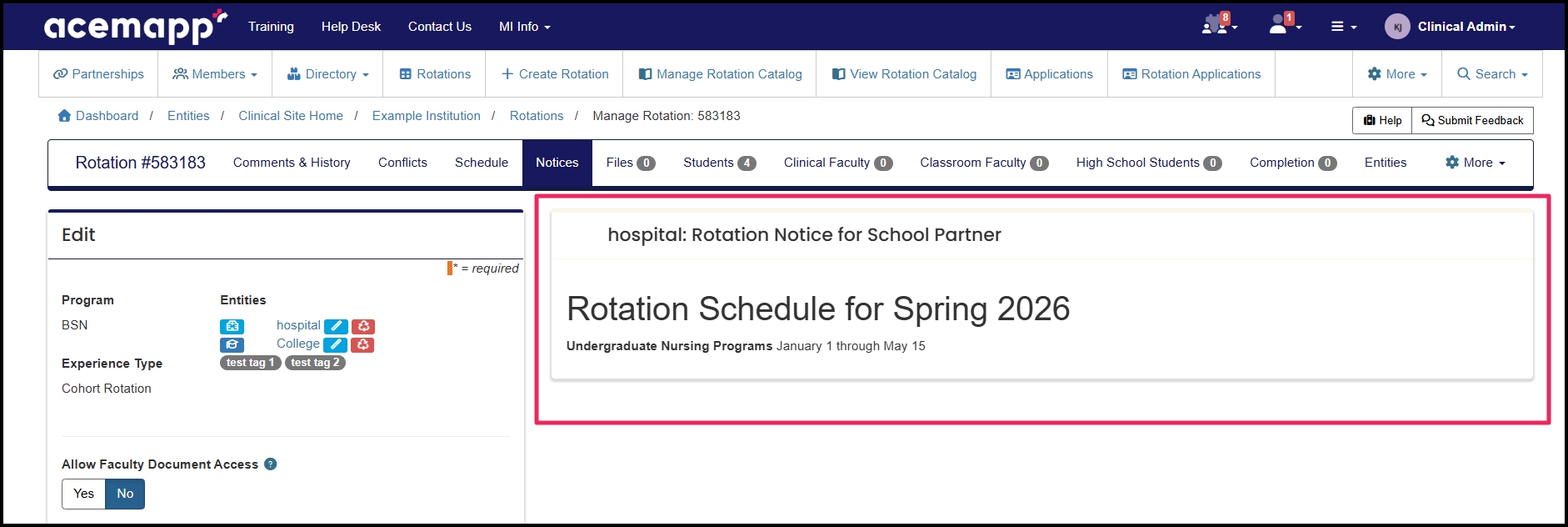Edit the hospital entity with pencil icon
The image size is (1568, 527).
[336, 326]
